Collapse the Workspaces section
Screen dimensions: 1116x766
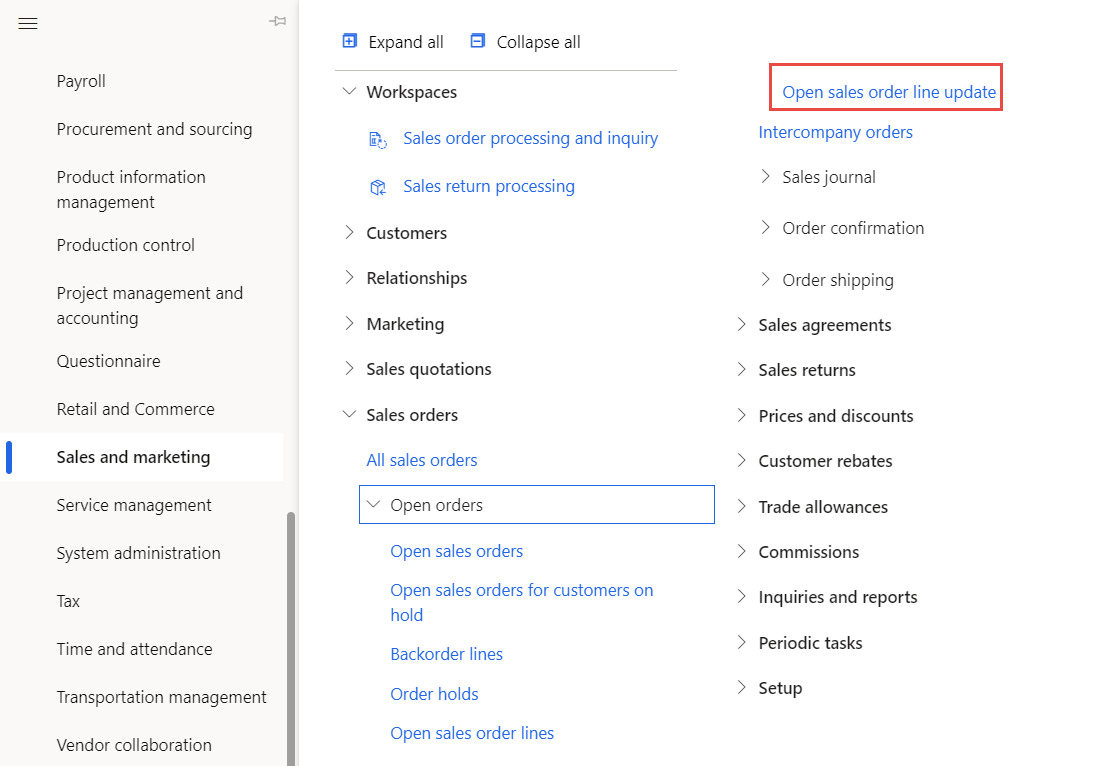click(x=349, y=92)
